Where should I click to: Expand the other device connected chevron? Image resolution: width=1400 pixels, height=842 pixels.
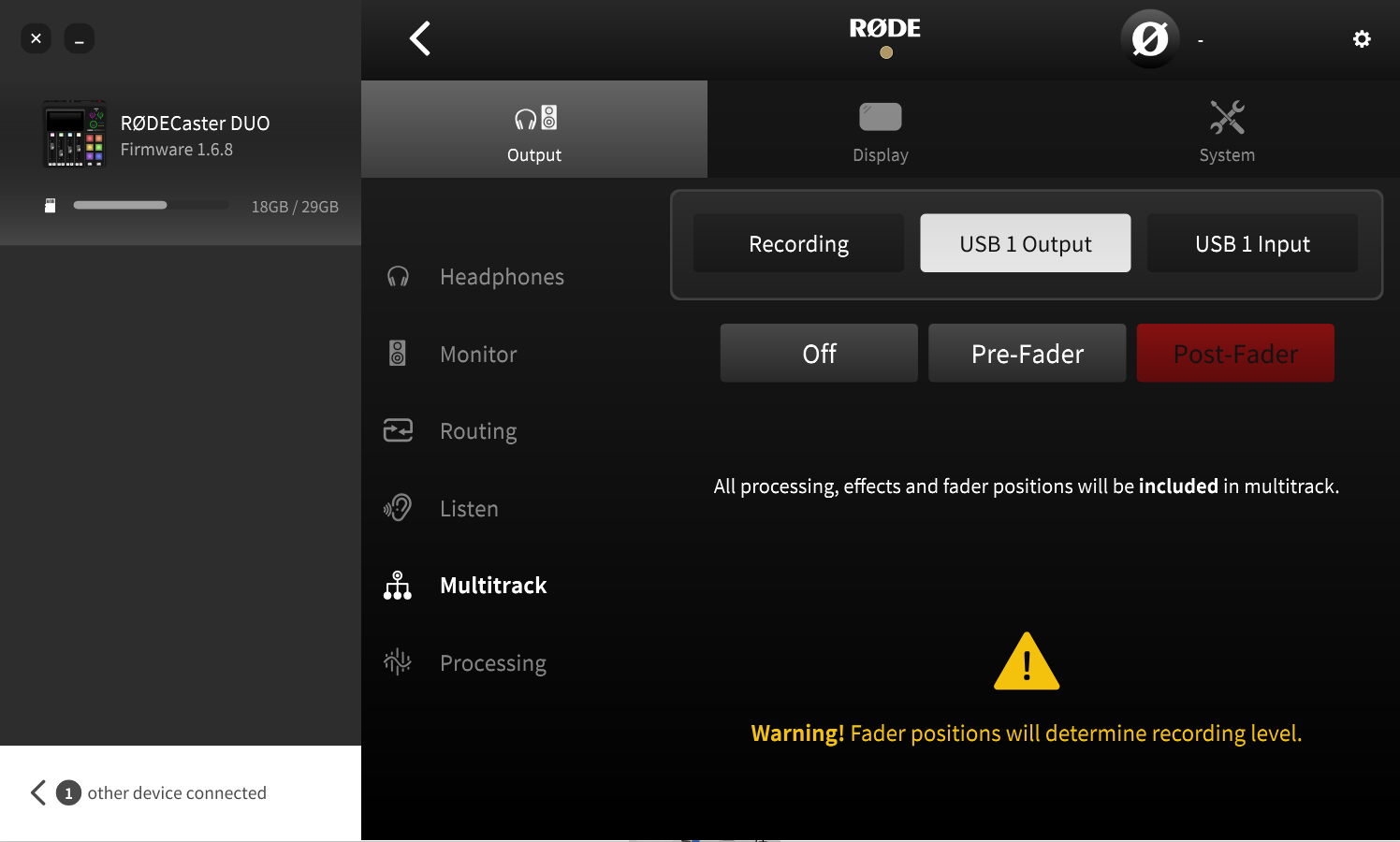pos(38,792)
